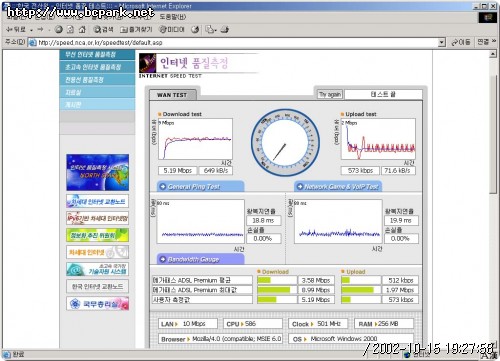The image size is (500, 361).
Task: Click the 649 kB/s download value
Action: (216, 170)
